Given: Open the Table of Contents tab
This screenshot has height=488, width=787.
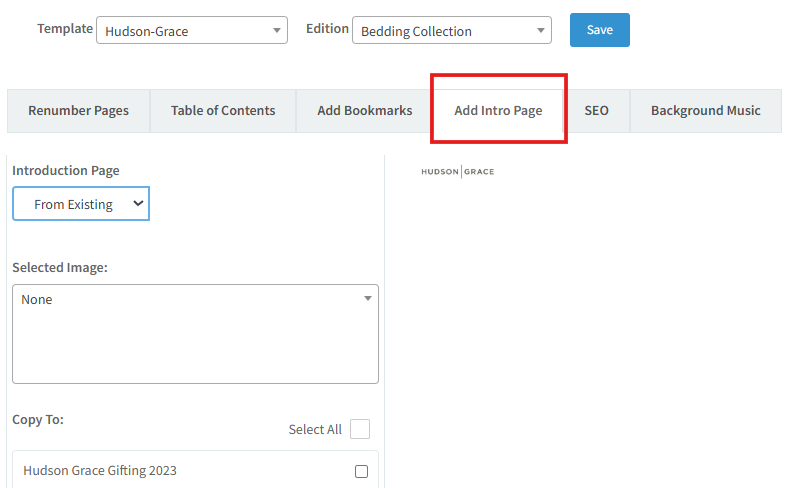Looking at the screenshot, I should click(223, 110).
